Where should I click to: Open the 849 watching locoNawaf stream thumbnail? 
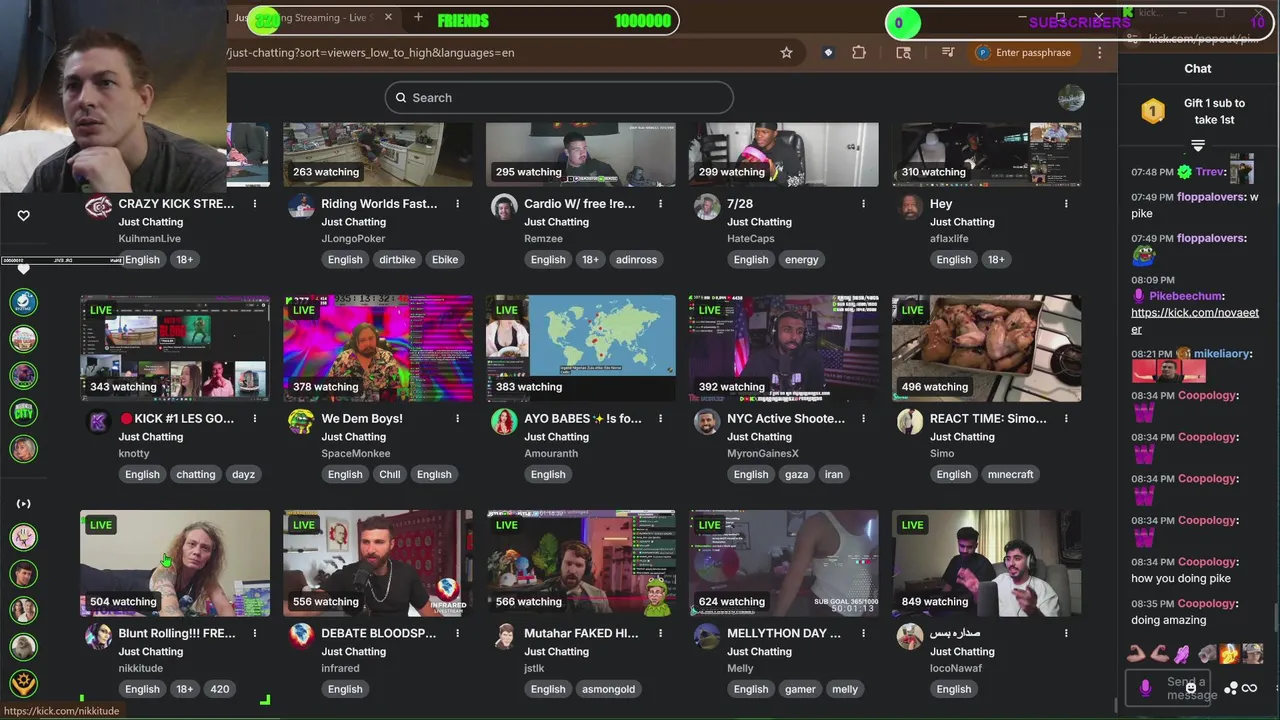tap(987, 563)
